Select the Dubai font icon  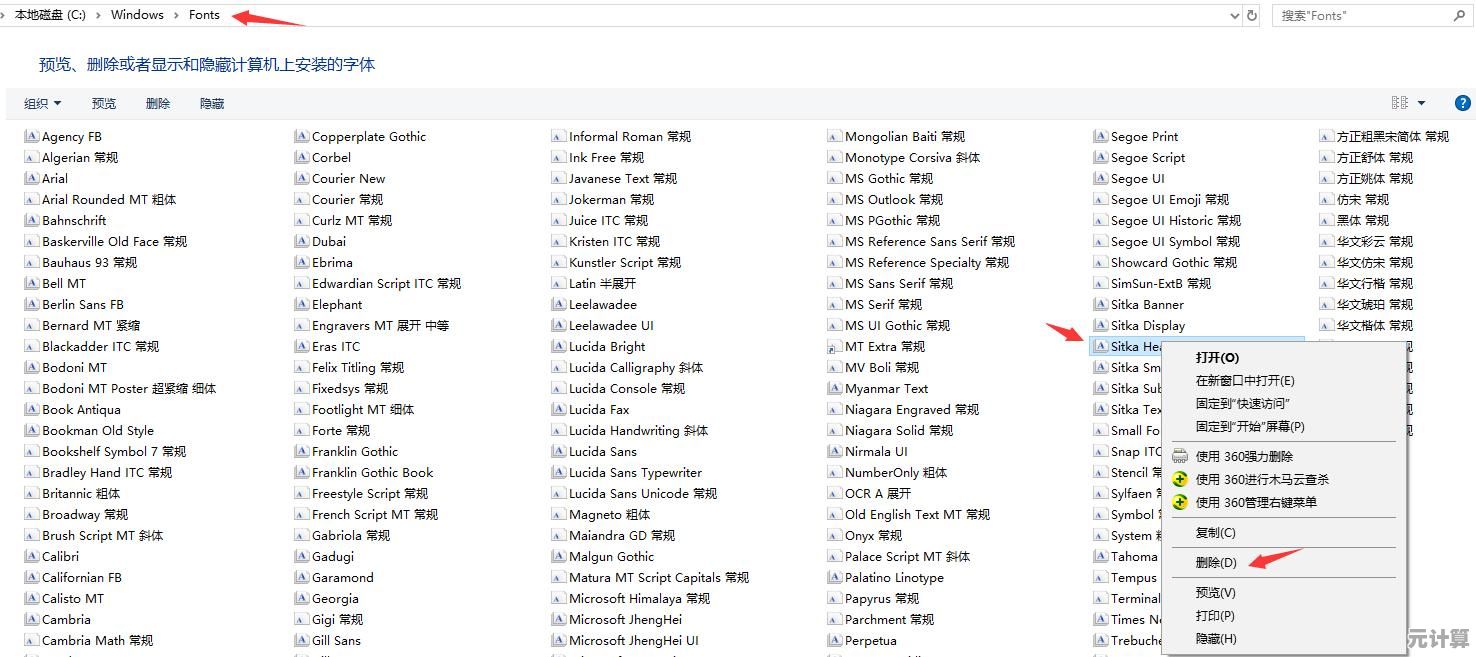[x=301, y=241]
